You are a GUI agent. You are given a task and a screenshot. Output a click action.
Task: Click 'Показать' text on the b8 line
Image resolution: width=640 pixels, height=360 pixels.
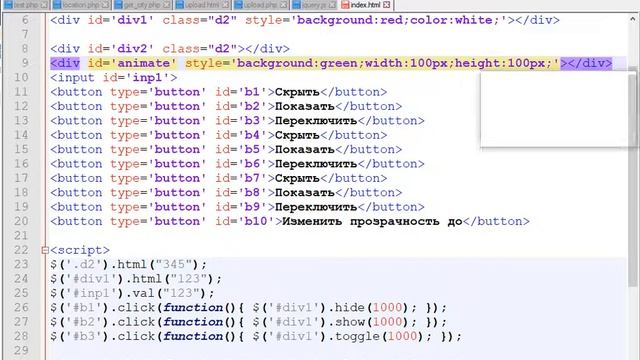pos(305,193)
